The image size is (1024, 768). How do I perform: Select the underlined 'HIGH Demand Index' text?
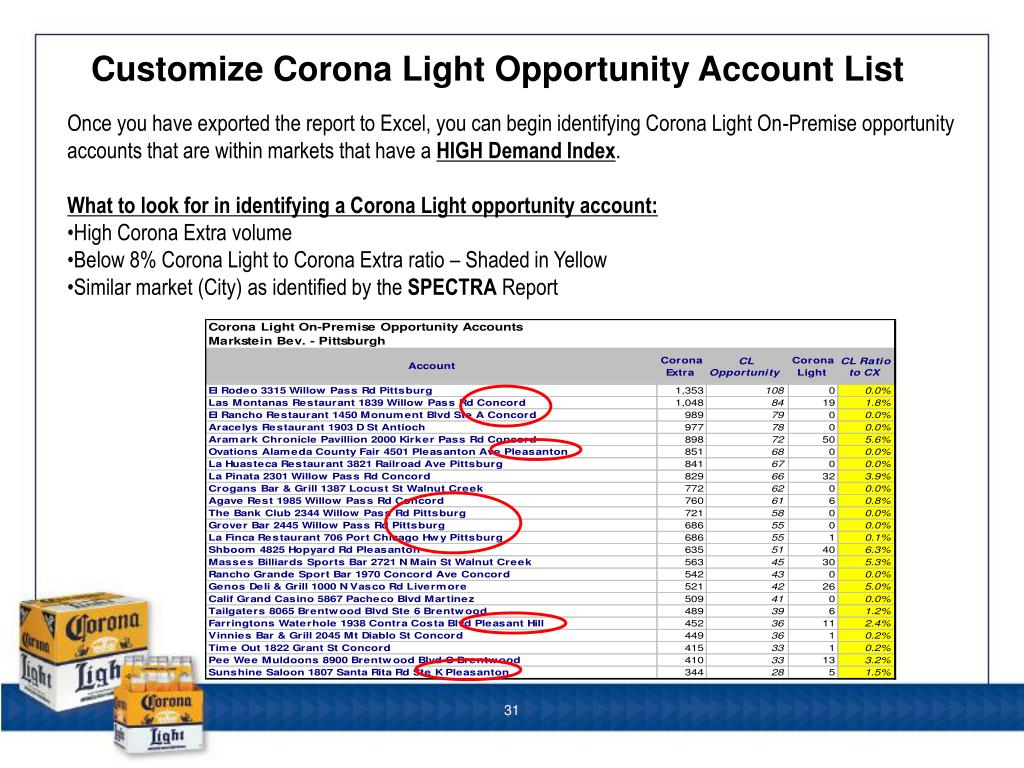(526, 151)
